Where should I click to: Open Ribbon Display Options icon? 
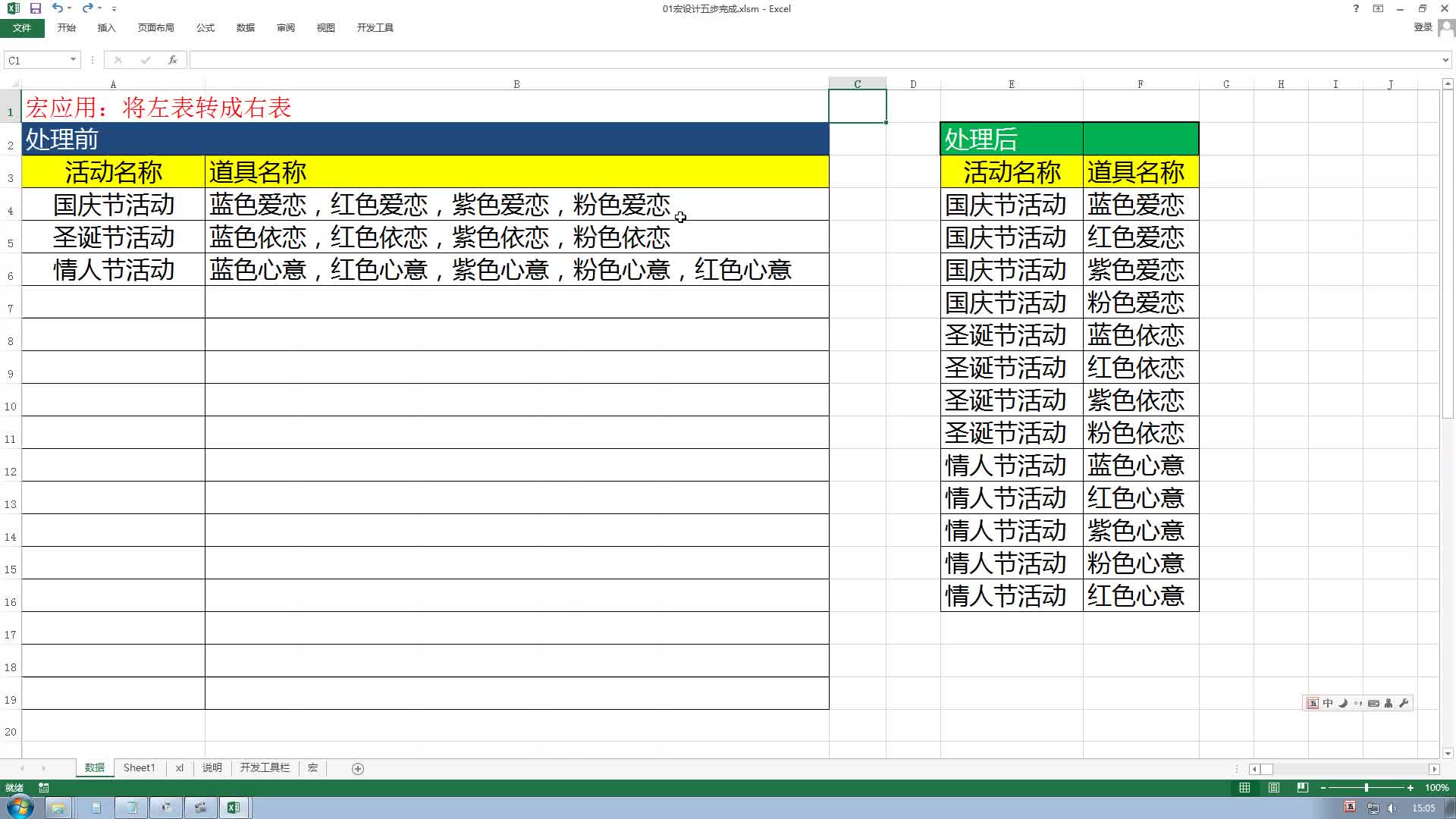pyautogui.click(x=1378, y=8)
